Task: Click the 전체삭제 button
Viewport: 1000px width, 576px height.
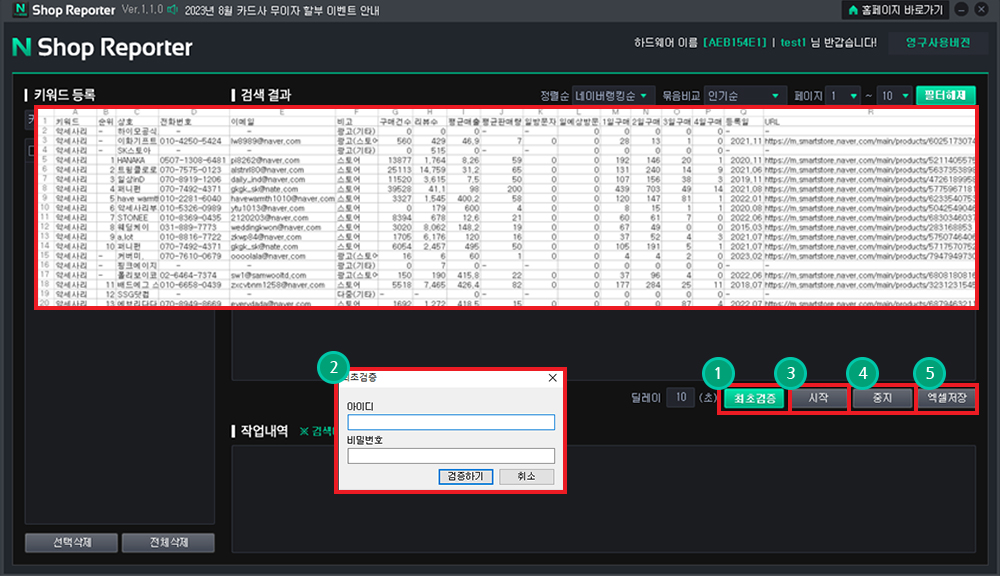Action: pos(168,543)
